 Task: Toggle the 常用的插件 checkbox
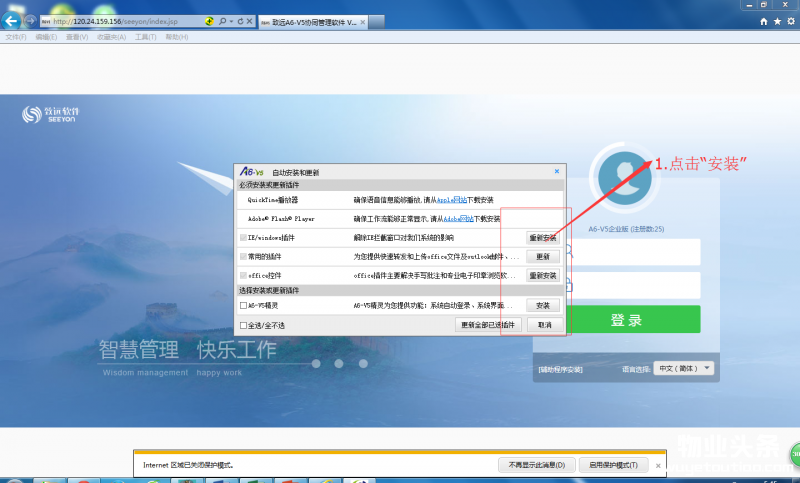(243, 257)
